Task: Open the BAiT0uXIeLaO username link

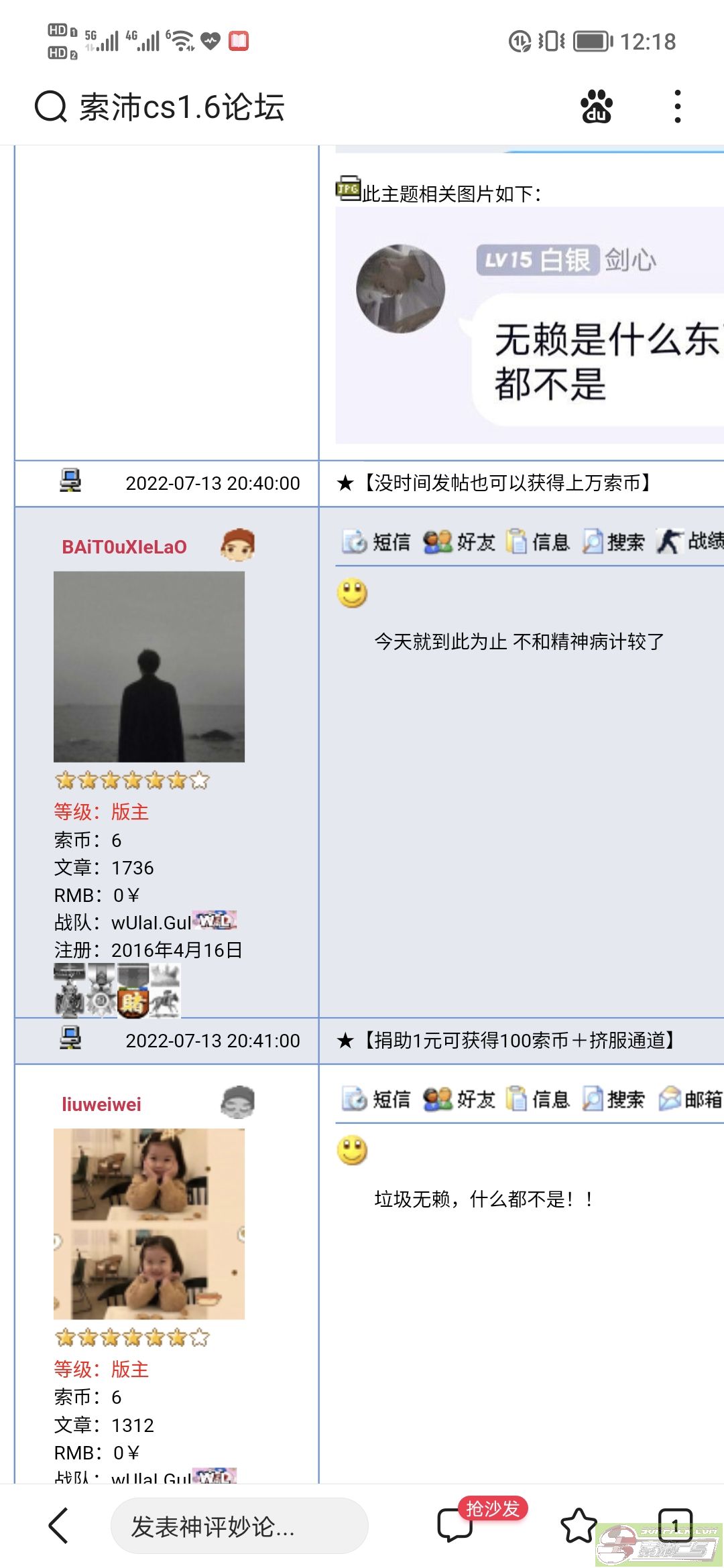Action: 125,547
